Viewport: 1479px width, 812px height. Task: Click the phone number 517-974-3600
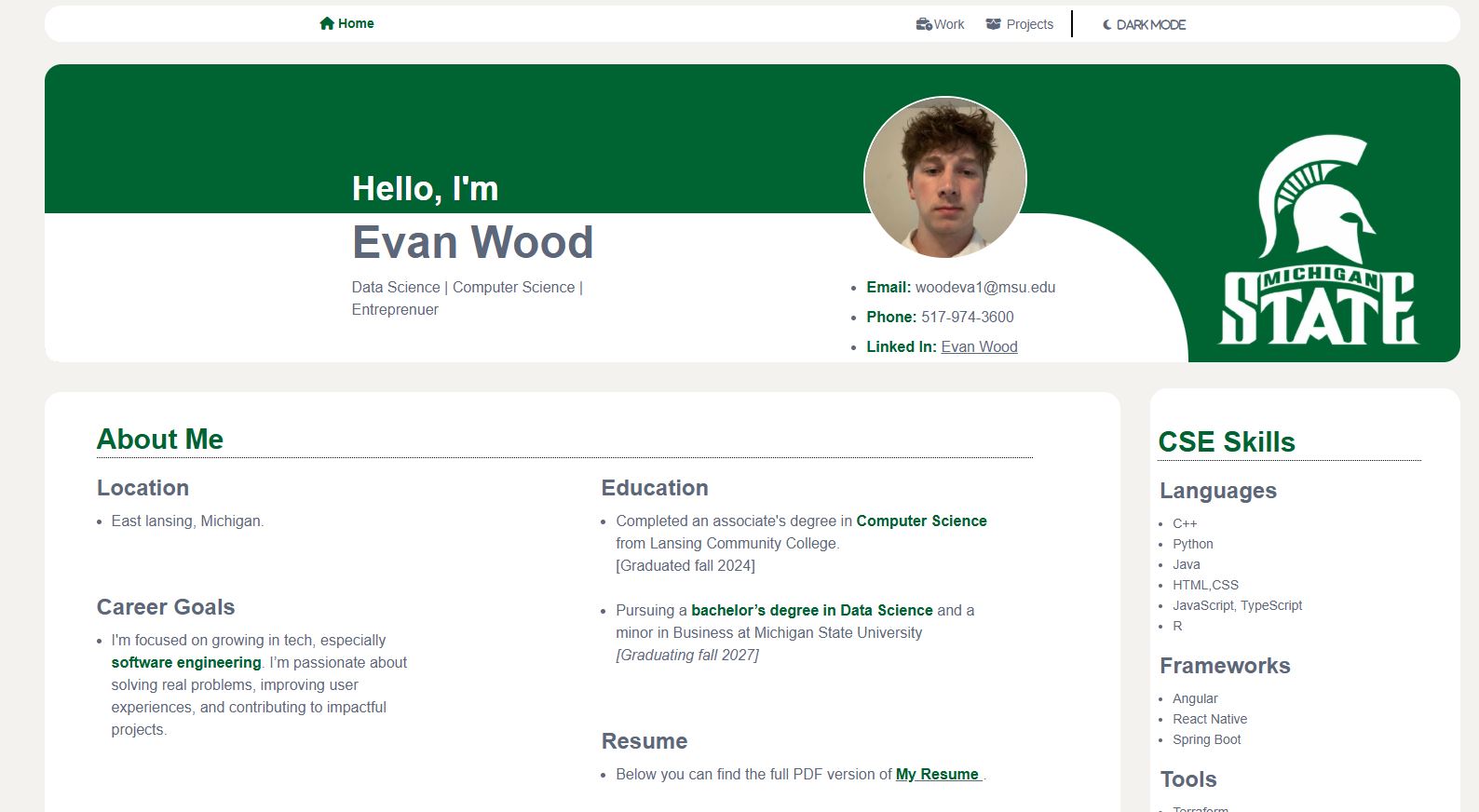tap(967, 318)
